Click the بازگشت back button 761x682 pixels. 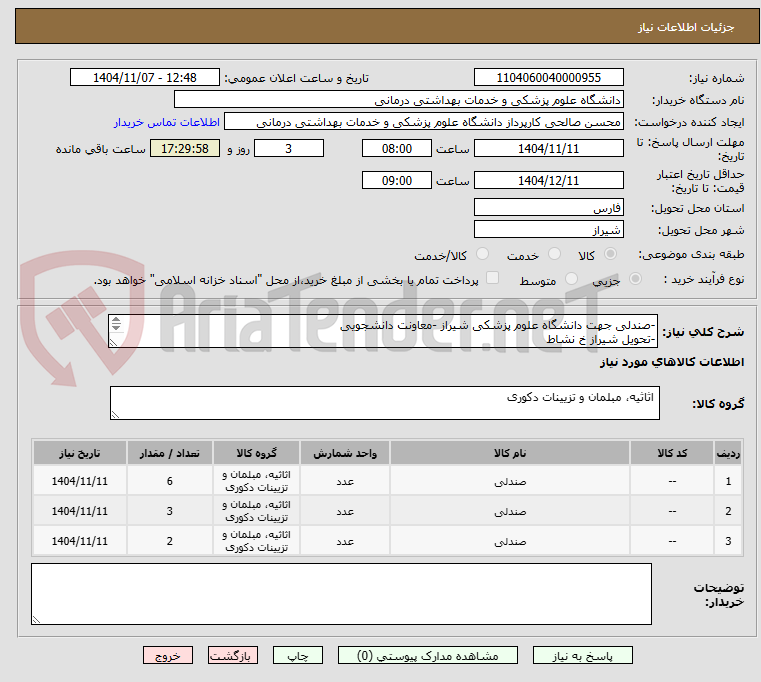[x=232, y=655]
